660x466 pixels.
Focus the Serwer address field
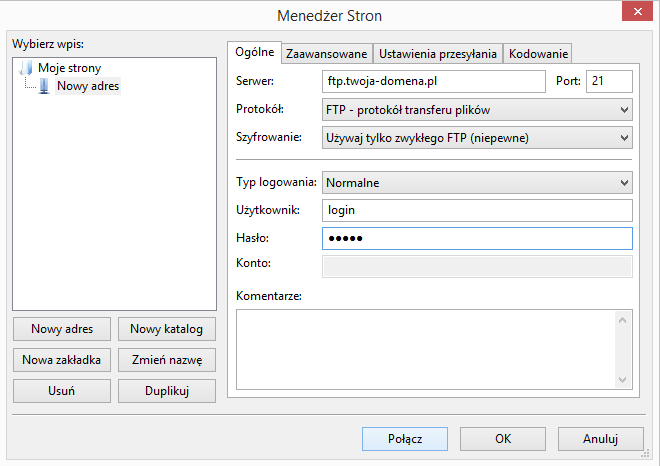434,81
